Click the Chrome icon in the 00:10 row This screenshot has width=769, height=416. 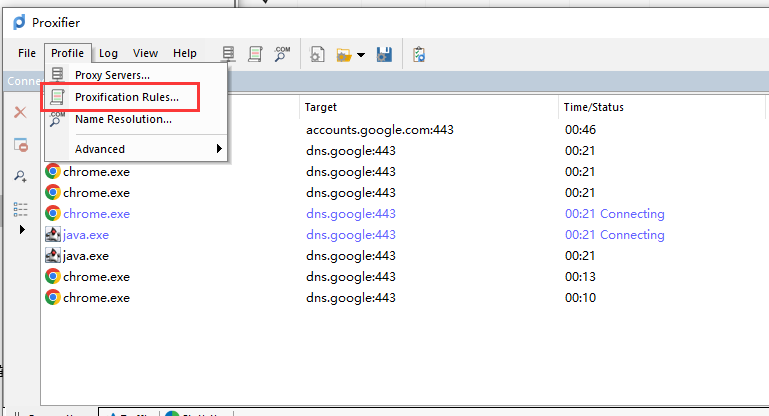[x=53, y=297]
